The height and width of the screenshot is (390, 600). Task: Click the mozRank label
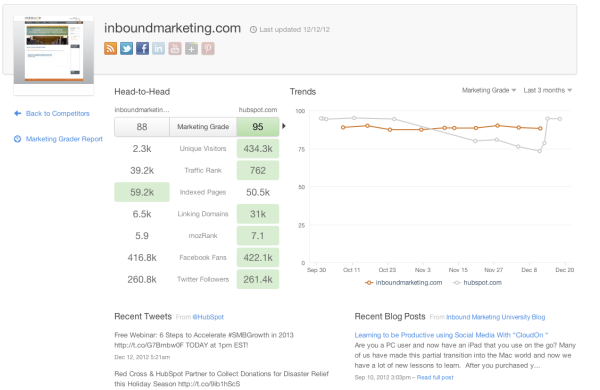[203, 236]
